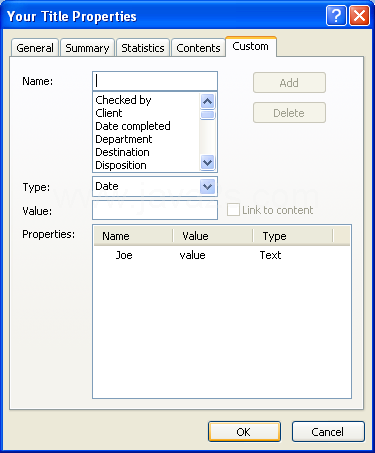This screenshot has height=453, width=375.
Task: Confirm the dialog with OK
Action: [x=244, y=432]
